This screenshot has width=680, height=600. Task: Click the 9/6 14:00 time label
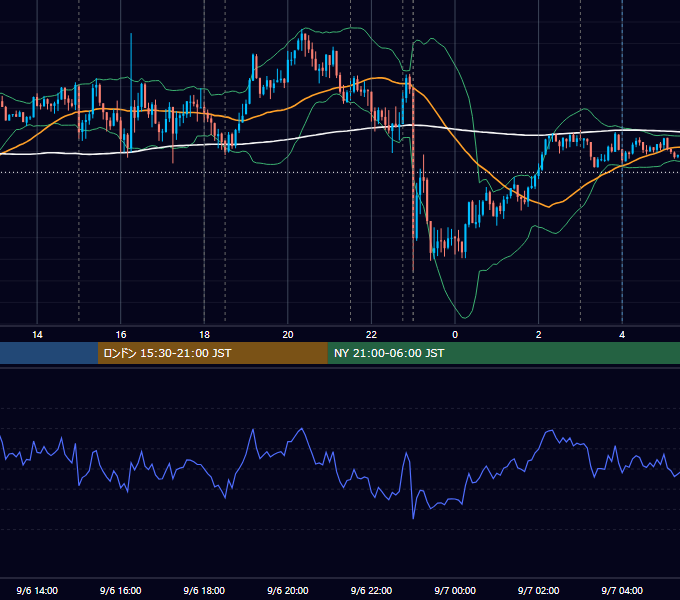click(x=37, y=590)
